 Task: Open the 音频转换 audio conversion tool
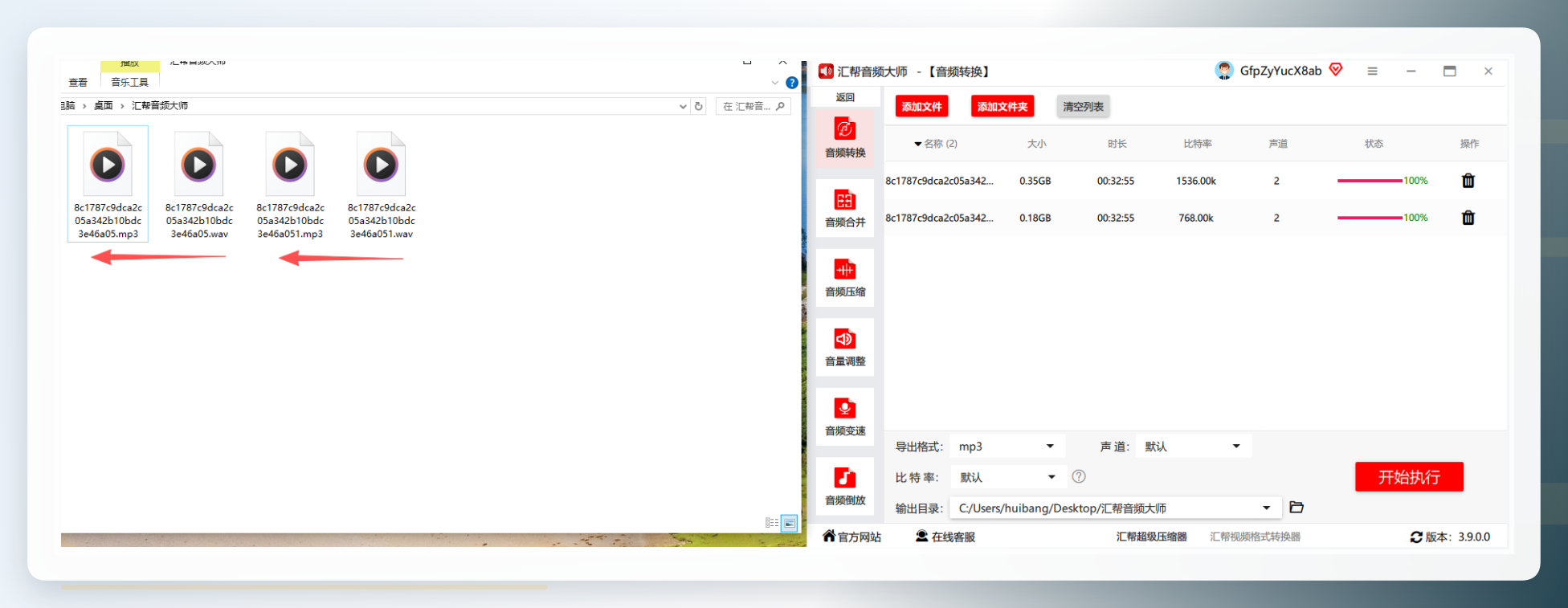pyautogui.click(x=845, y=137)
